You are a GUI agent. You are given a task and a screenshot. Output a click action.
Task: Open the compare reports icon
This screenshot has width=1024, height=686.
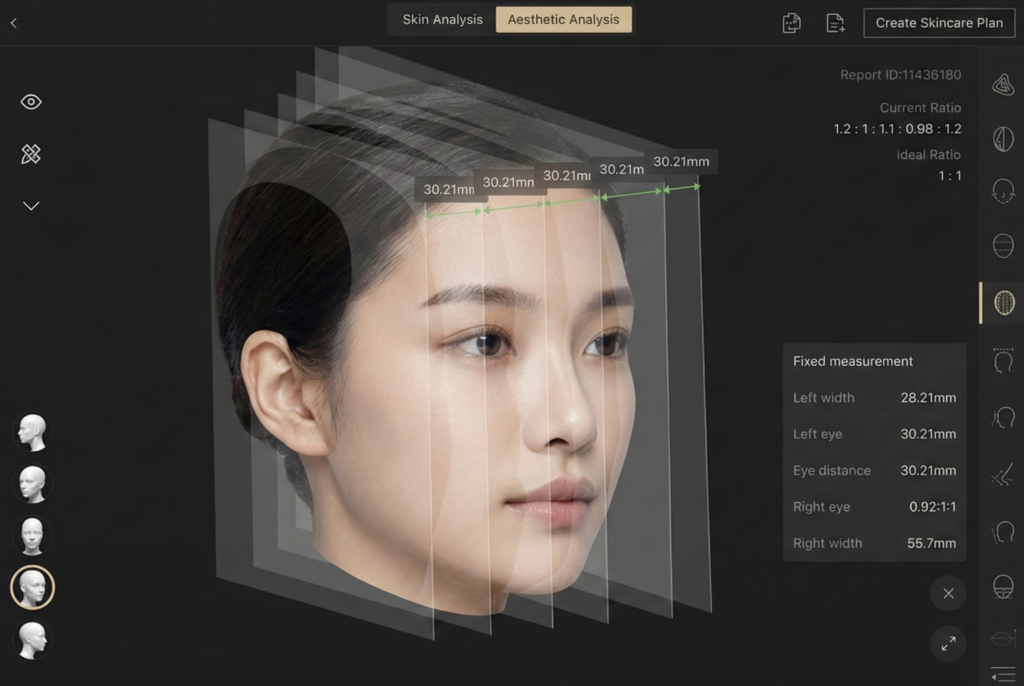pos(791,23)
